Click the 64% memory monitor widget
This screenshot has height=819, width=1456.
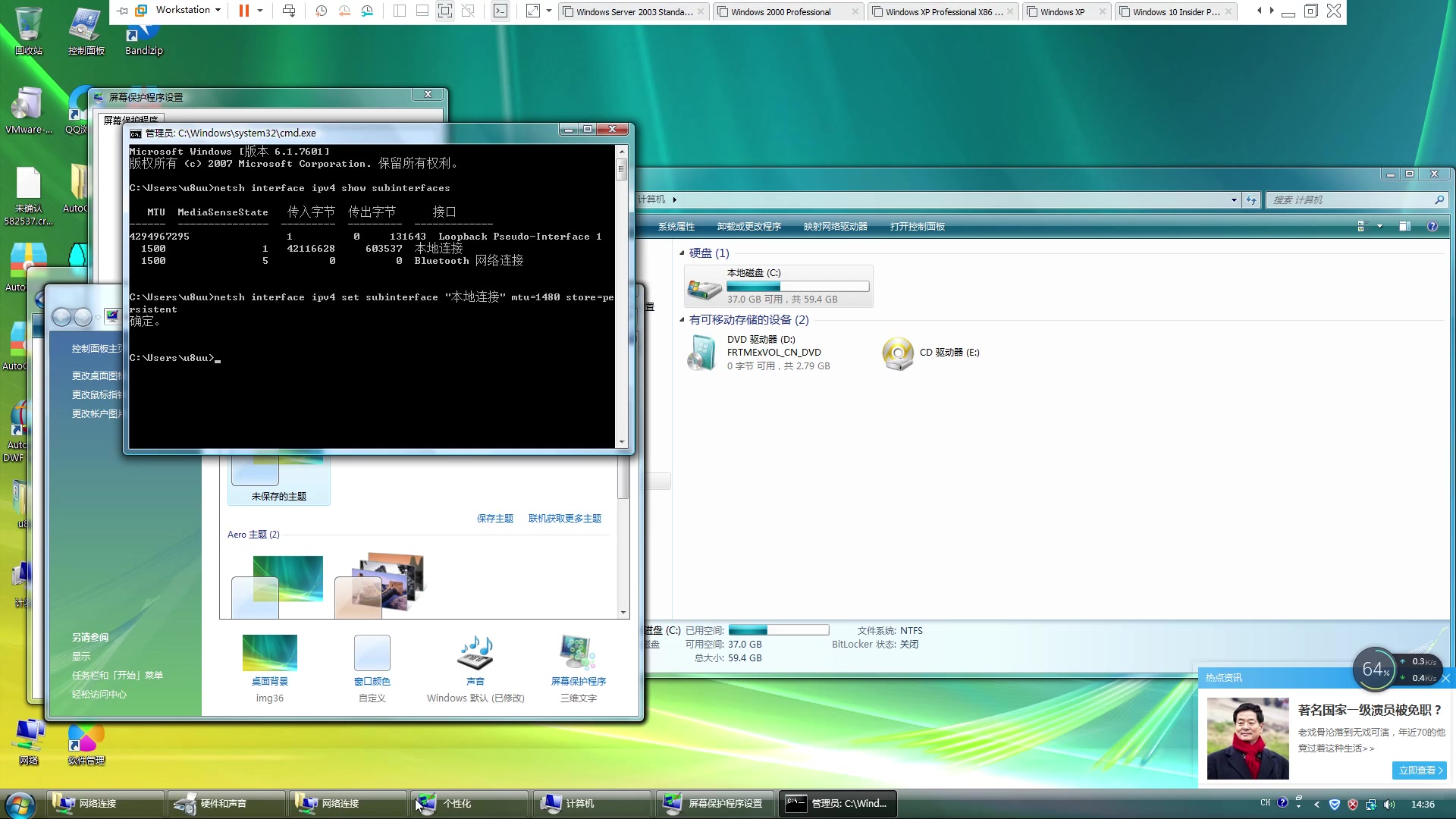tap(1375, 670)
